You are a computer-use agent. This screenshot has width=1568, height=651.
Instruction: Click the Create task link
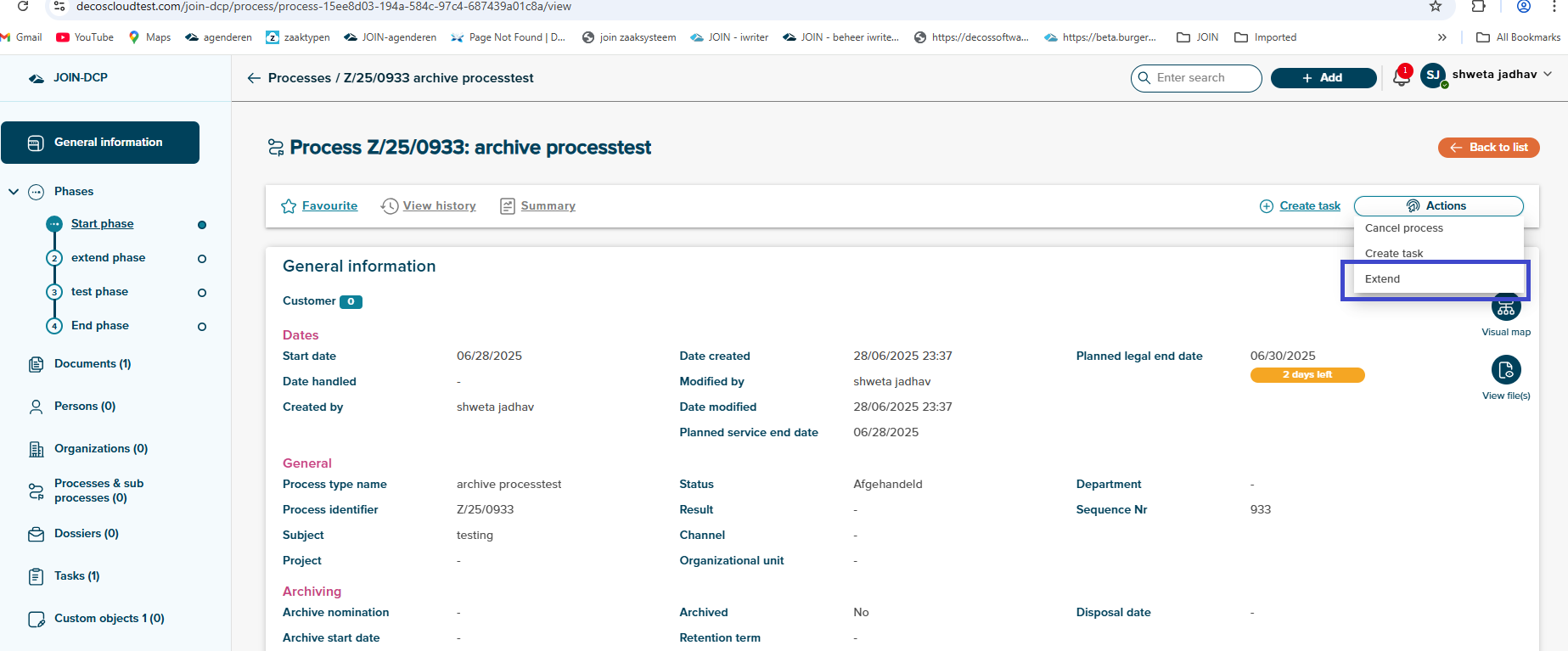tap(1309, 206)
